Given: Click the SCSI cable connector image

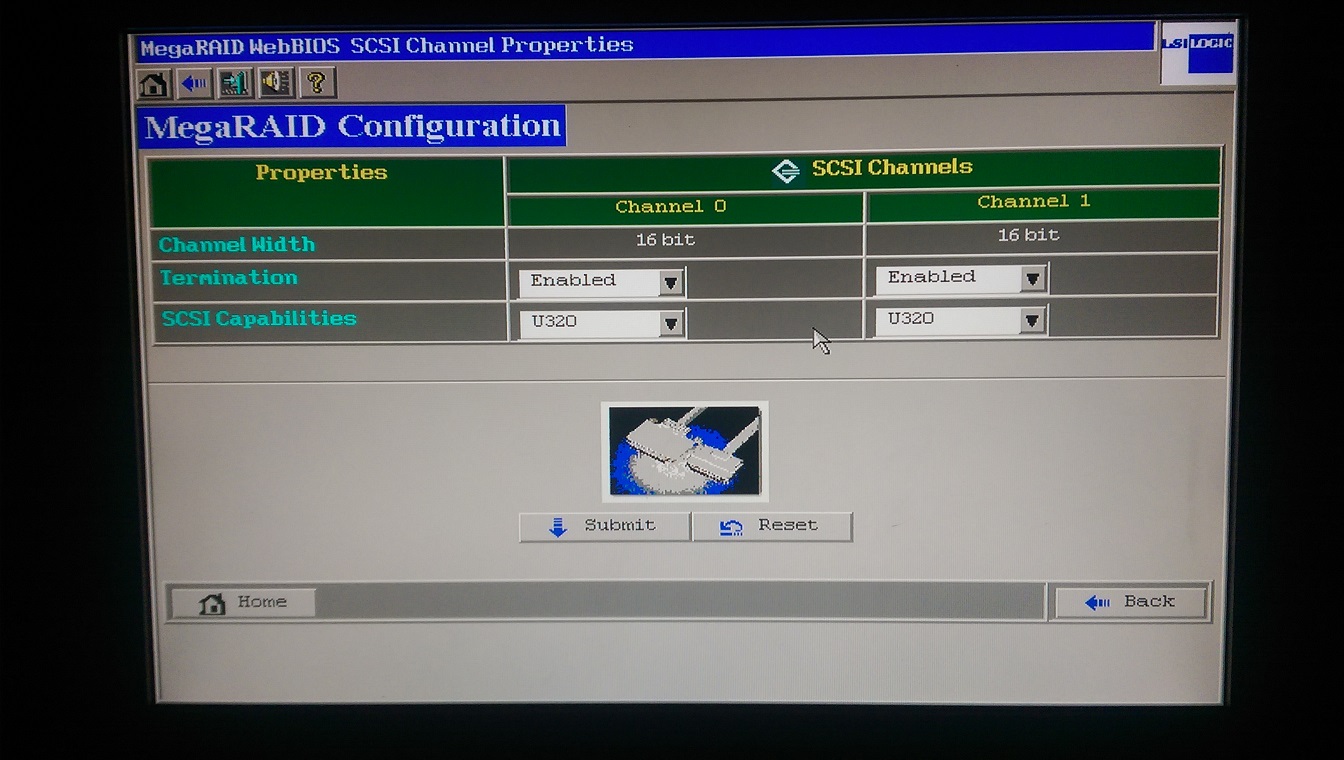Looking at the screenshot, I should point(684,452).
